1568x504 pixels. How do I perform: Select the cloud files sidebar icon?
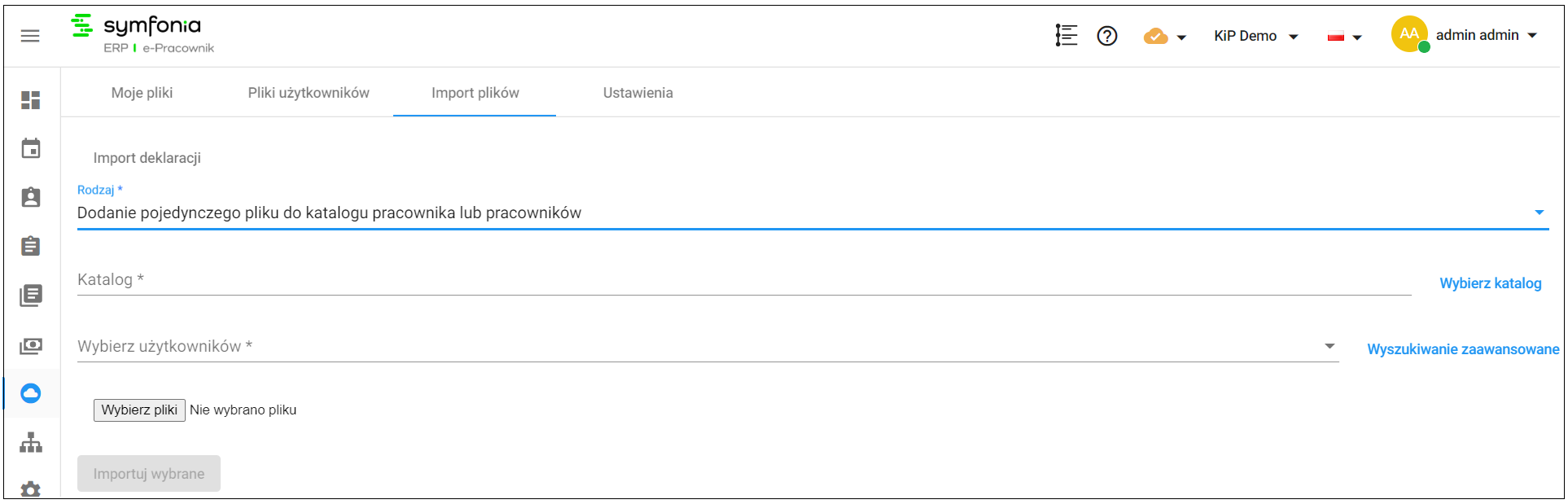click(x=31, y=393)
